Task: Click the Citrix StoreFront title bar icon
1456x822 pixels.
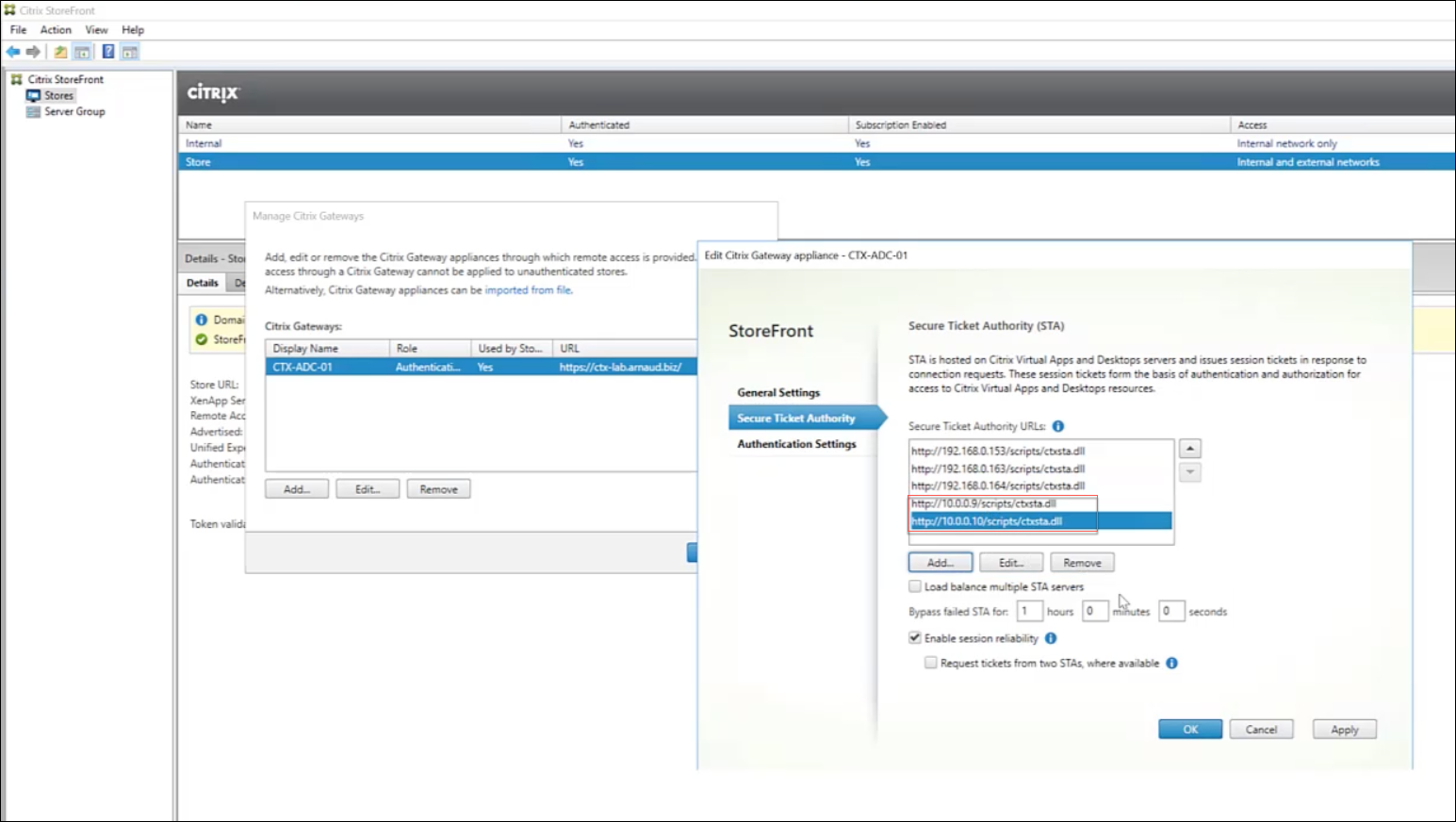Action: [x=9, y=10]
